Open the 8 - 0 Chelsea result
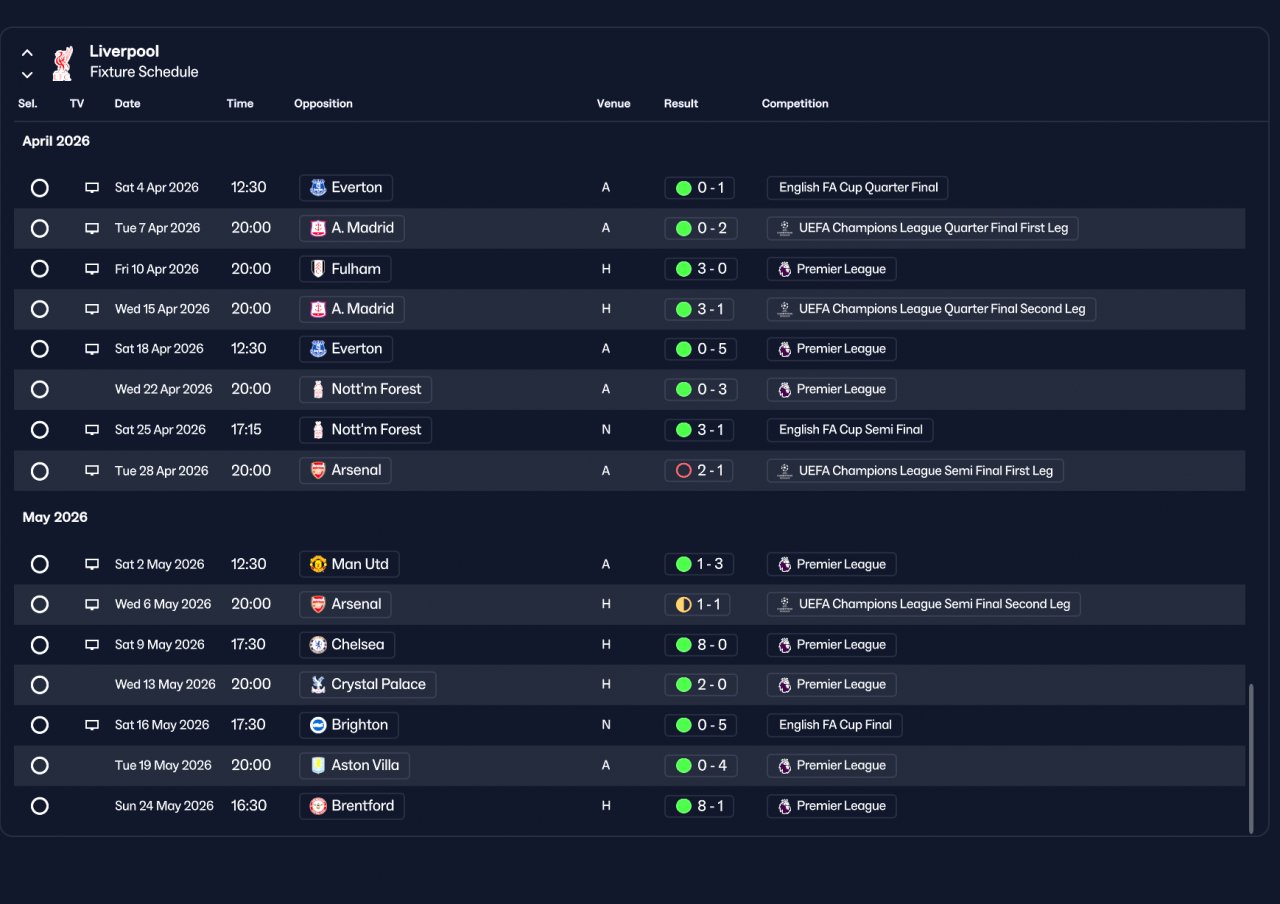Viewport: 1280px width, 904px height. [699, 645]
